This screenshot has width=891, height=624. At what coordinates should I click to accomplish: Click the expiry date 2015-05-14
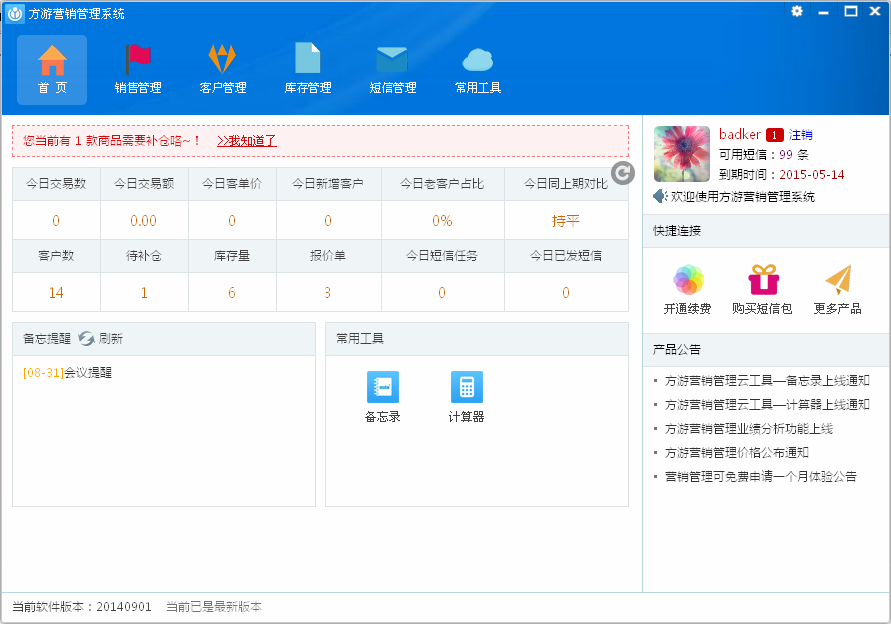click(x=811, y=174)
